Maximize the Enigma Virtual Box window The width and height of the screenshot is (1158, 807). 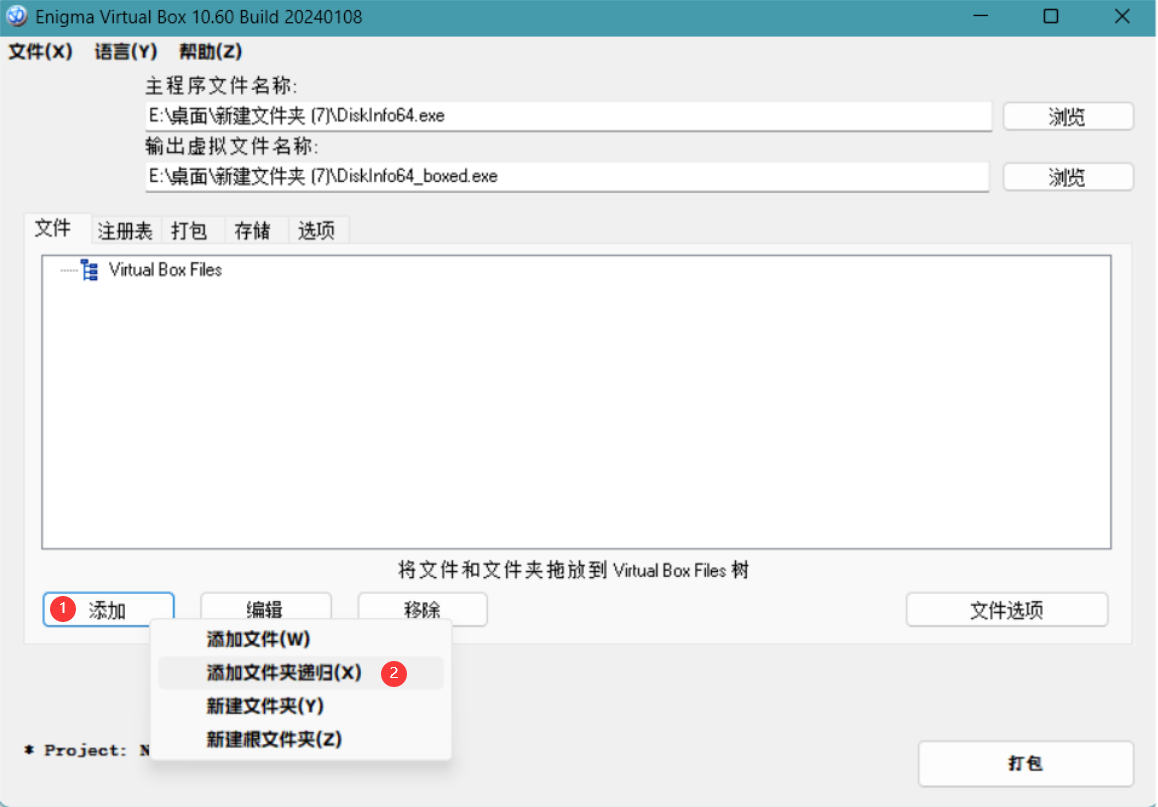point(1051,16)
